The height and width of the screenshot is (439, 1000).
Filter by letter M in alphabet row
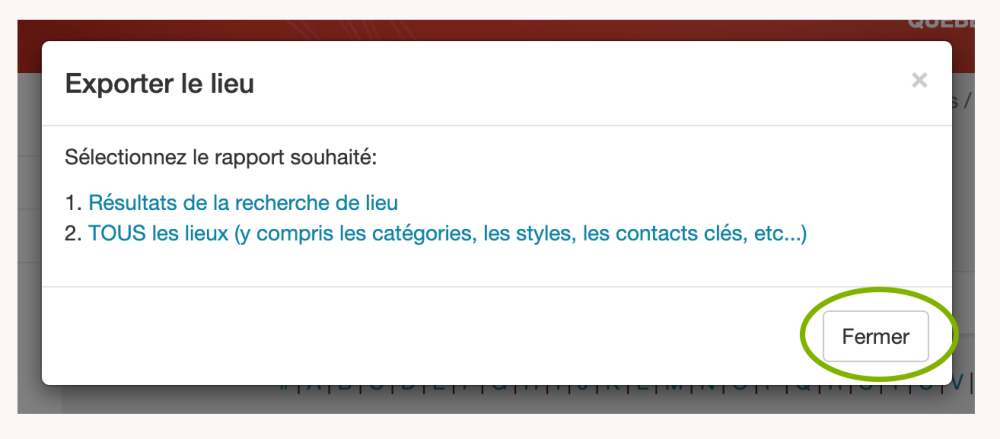pos(675,383)
